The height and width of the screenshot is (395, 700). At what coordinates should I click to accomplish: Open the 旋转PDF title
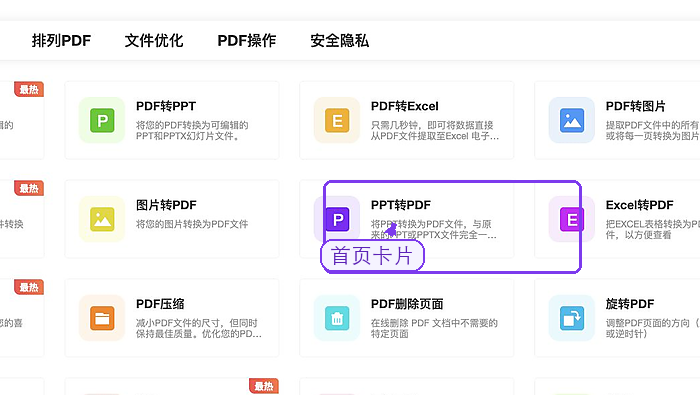[630, 304]
